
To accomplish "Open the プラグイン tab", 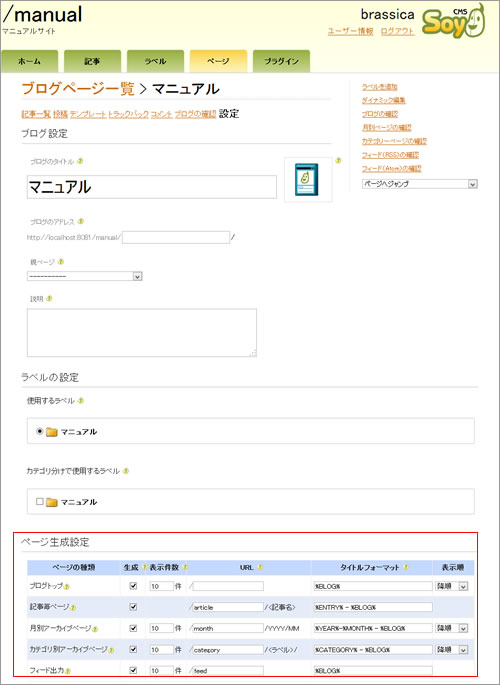I will pos(281,61).
